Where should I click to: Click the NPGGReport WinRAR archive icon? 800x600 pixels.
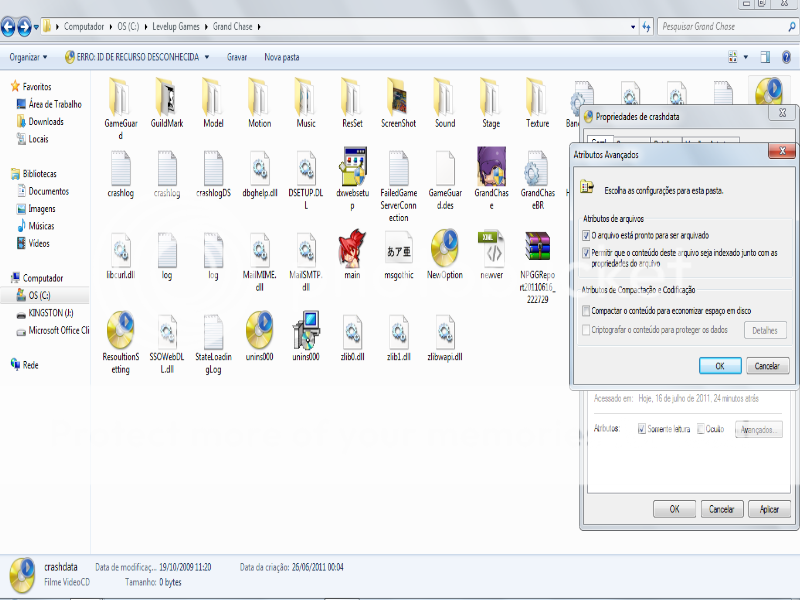click(x=537, y=249)
